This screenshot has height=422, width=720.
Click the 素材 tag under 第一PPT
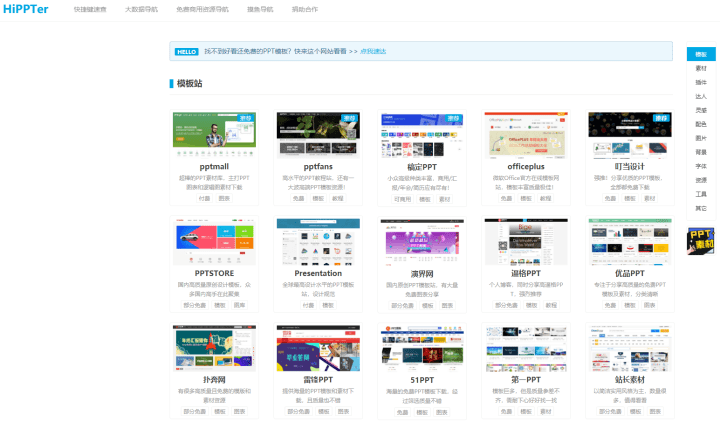coord(546,411)
